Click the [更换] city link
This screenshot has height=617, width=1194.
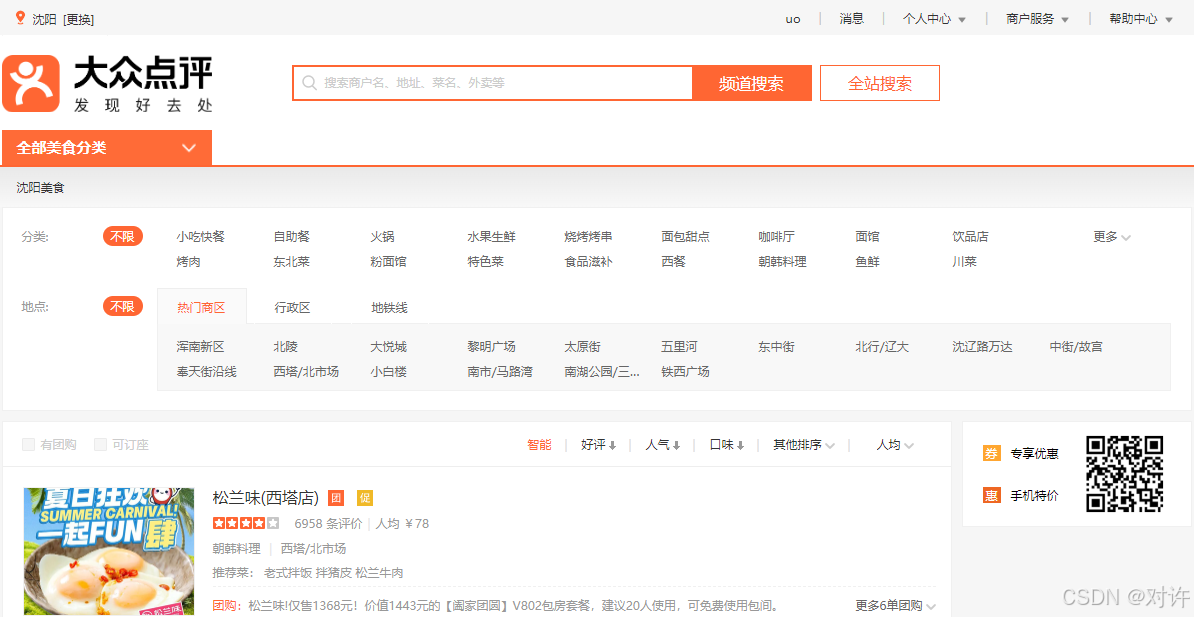tap(78, 19)
